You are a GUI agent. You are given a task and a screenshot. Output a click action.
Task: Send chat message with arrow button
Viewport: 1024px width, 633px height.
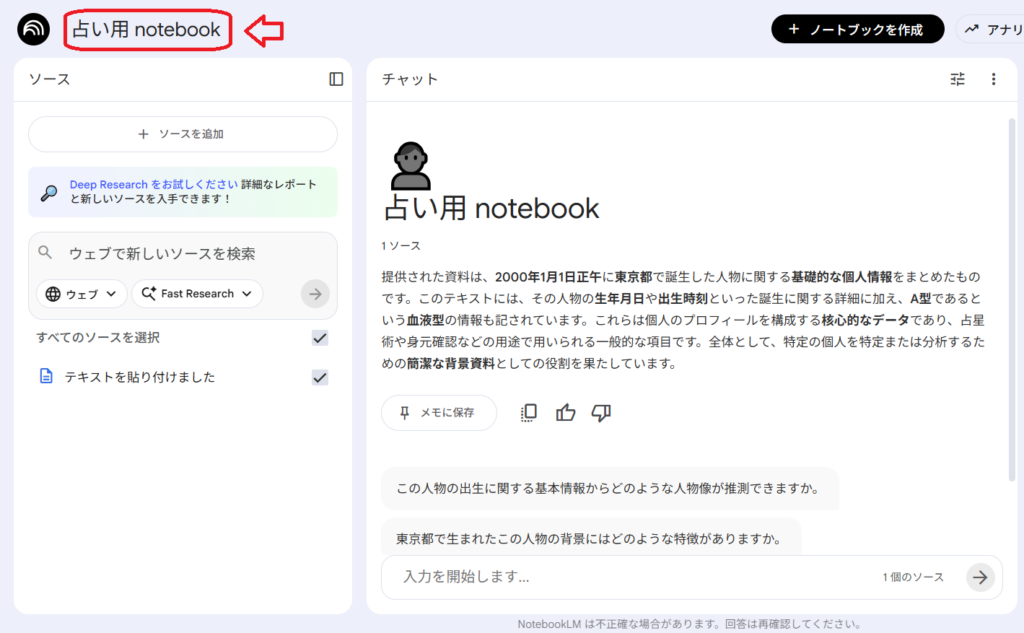click(980, 577)
